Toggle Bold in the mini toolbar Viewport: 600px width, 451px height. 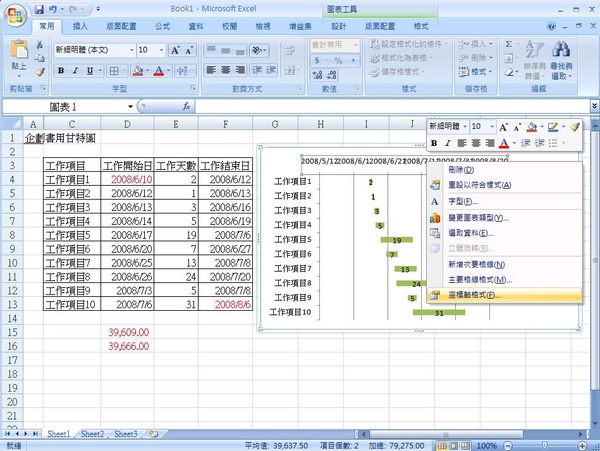[434, 143]
